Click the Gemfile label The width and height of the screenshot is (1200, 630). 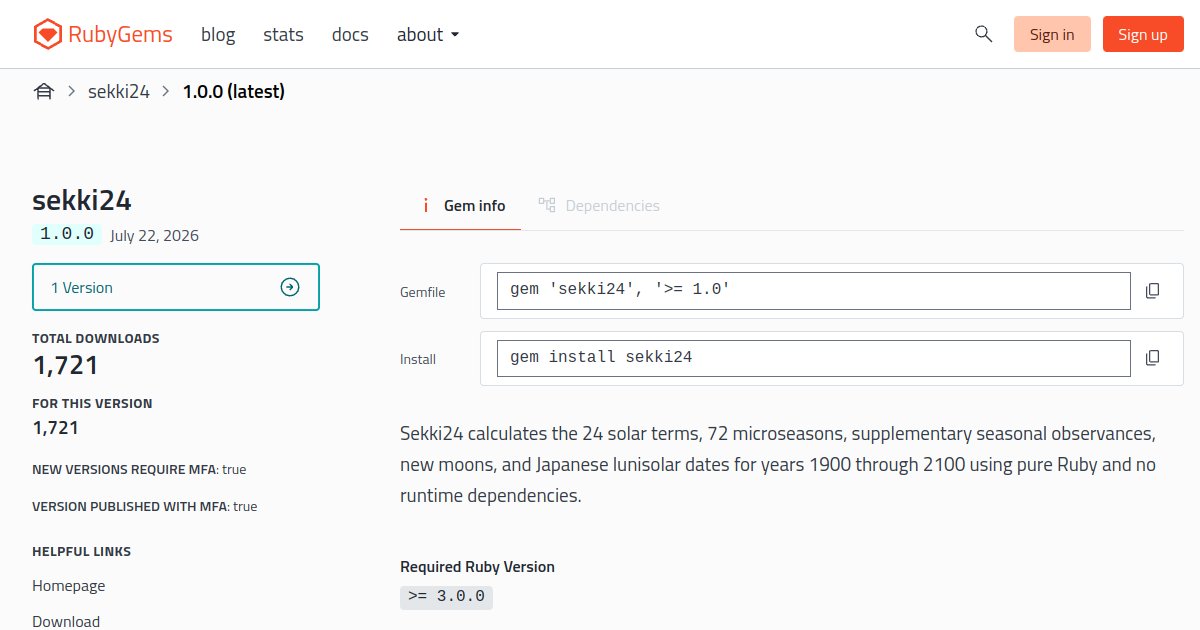coord(423,292)
